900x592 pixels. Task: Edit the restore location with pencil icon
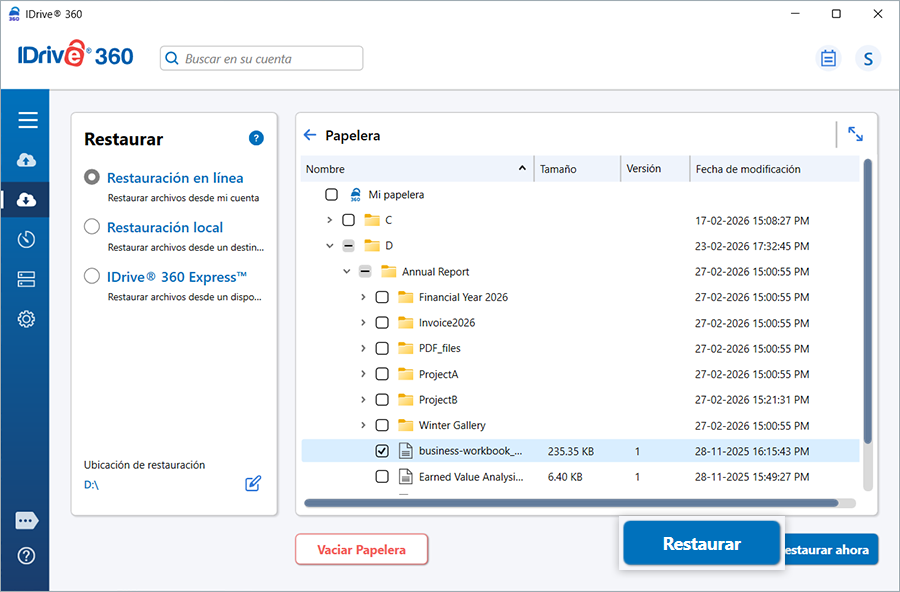pos(253,484)
